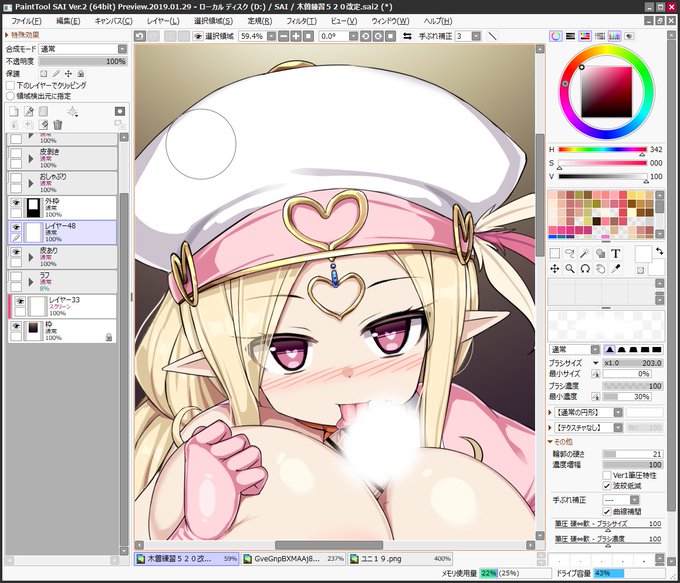This screenshot has width=680, height=583.
Task: Open the ウィンドウ(W) menu
Action: (390, 21)
